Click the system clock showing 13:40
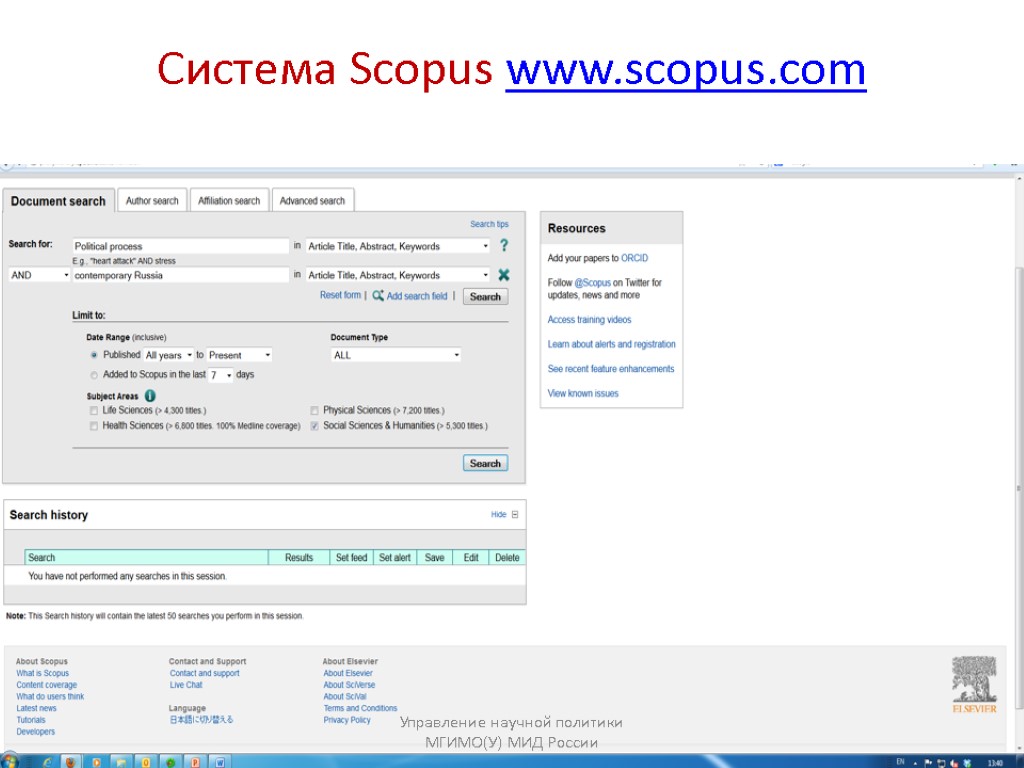Viewport: 1024px width, 768px height. pyautogui.click(x=995, y=763)
